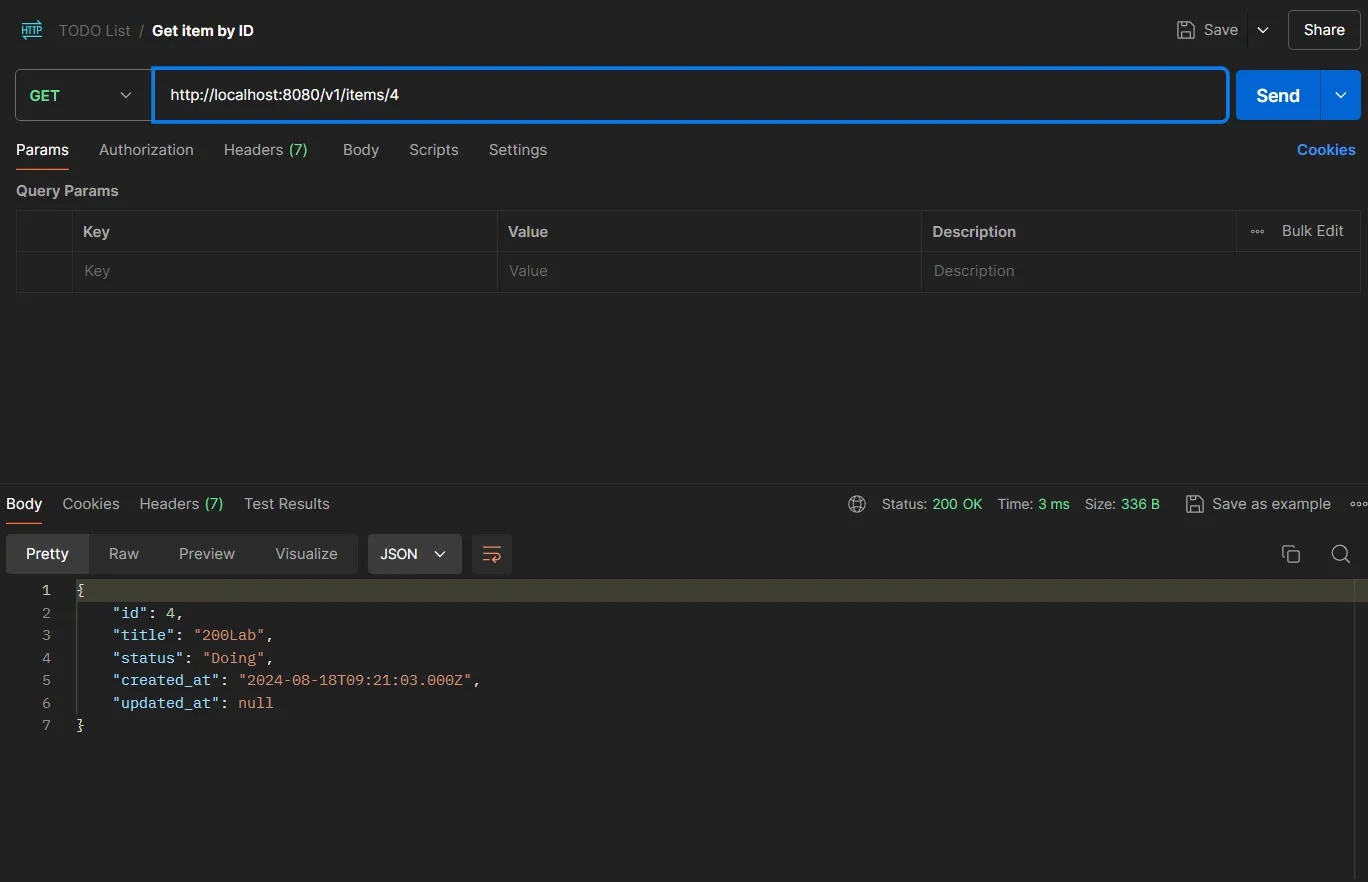Open the request Headers (7) tab
This screenshot has width=1368, height=882.
tap(266, 150)
